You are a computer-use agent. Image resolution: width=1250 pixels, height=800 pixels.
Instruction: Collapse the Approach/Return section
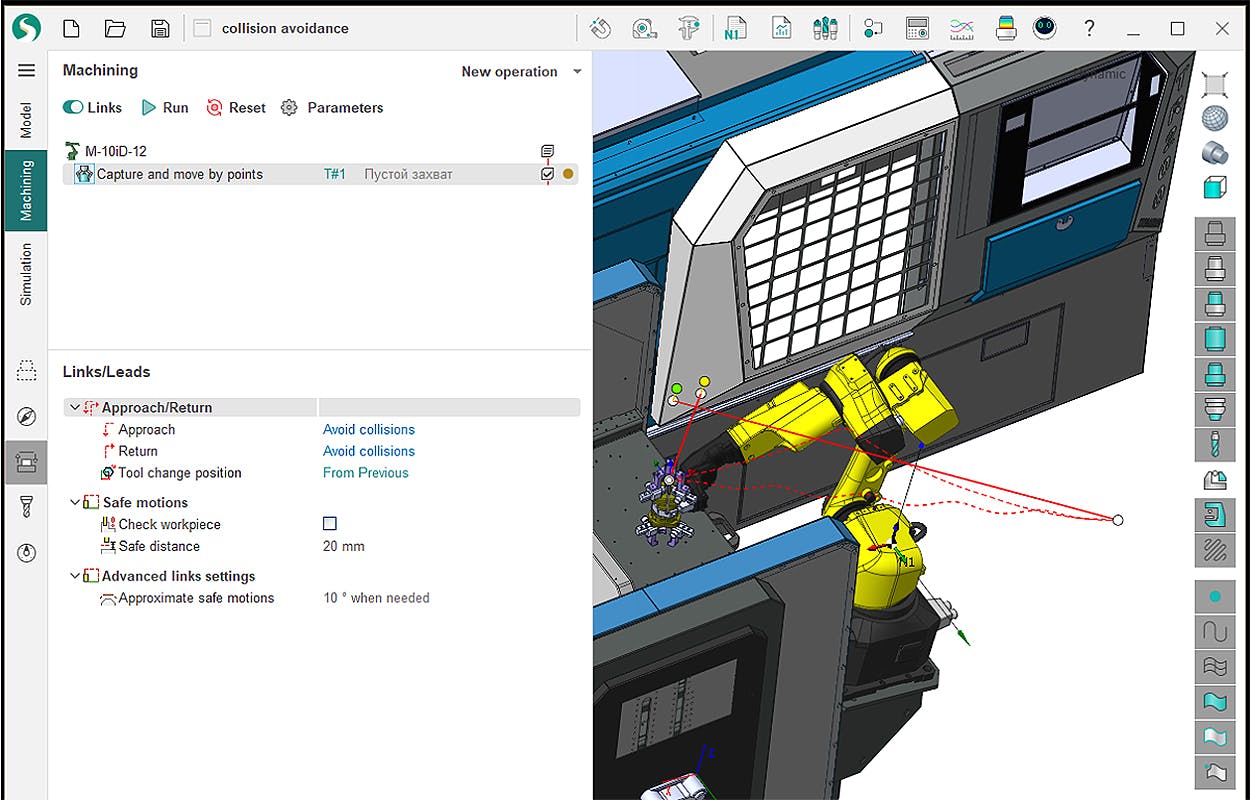coord(76,407)
